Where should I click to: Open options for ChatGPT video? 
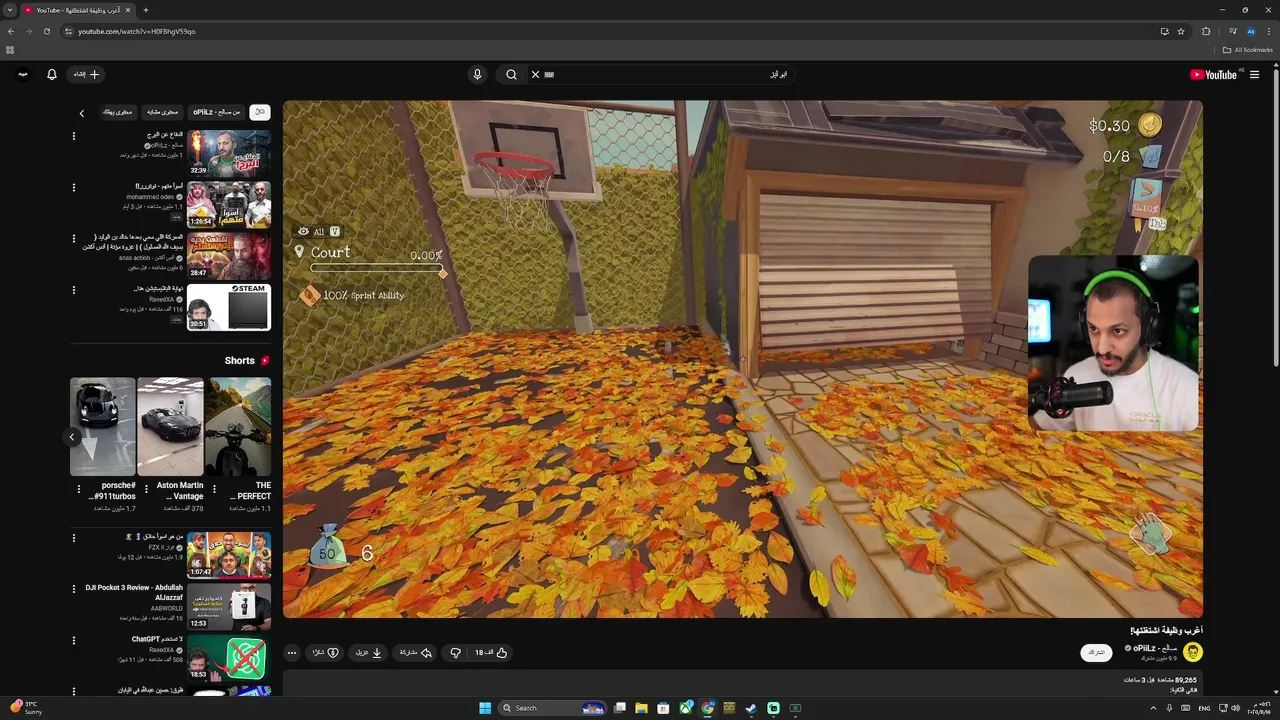(x=73, y=640)
